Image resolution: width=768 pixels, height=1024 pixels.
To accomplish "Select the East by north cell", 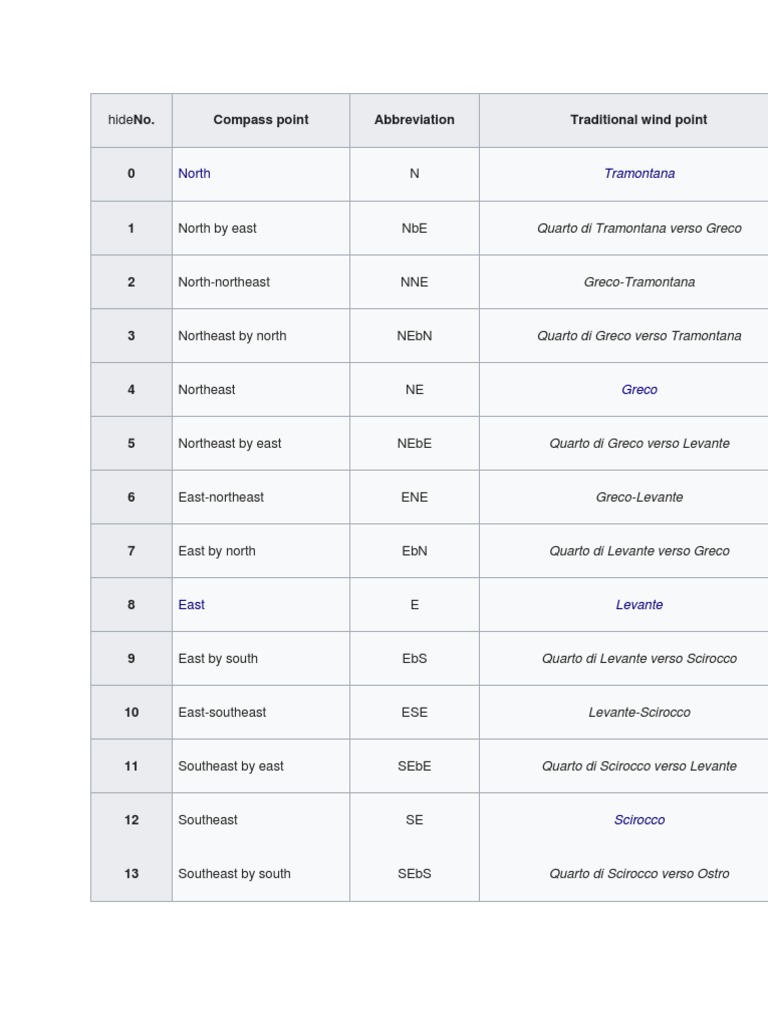I will (261, 551).
